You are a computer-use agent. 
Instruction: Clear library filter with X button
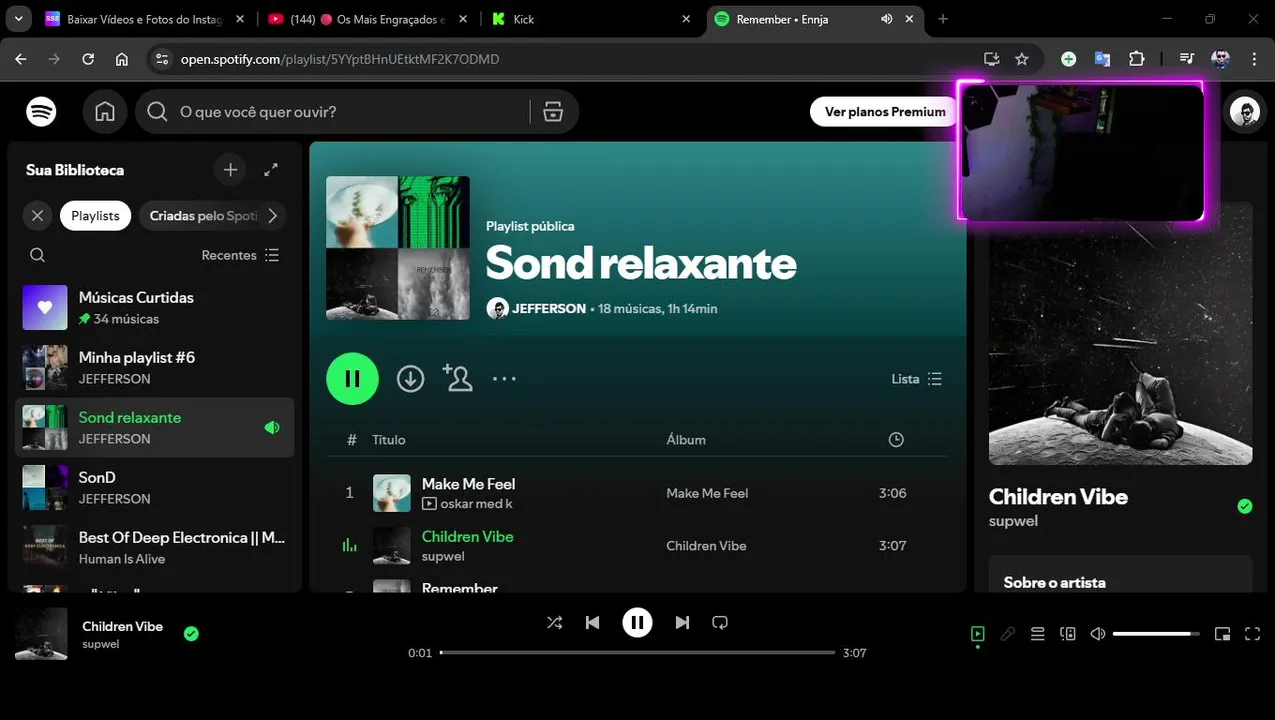tap(37, 216)
